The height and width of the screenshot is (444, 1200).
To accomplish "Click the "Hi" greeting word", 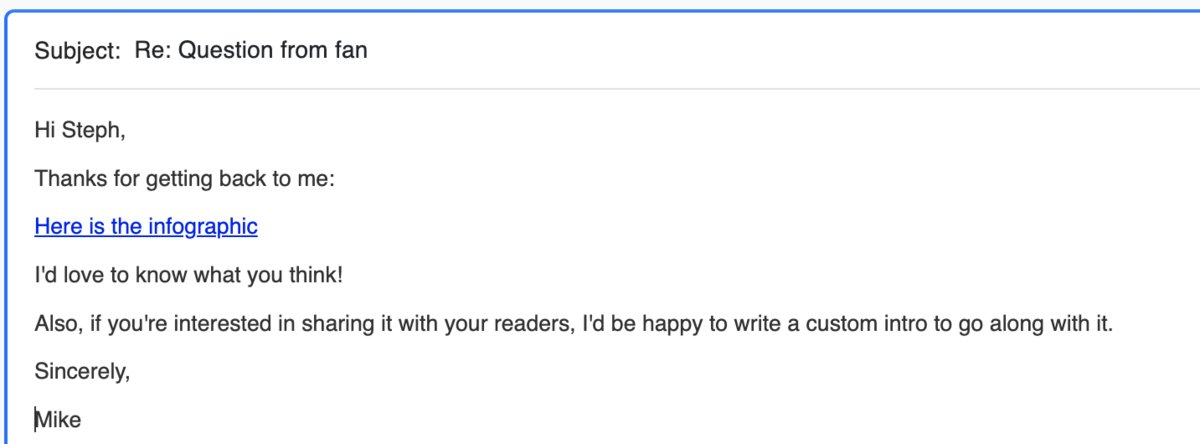I will pyautogui.click(x=45, y=129).
